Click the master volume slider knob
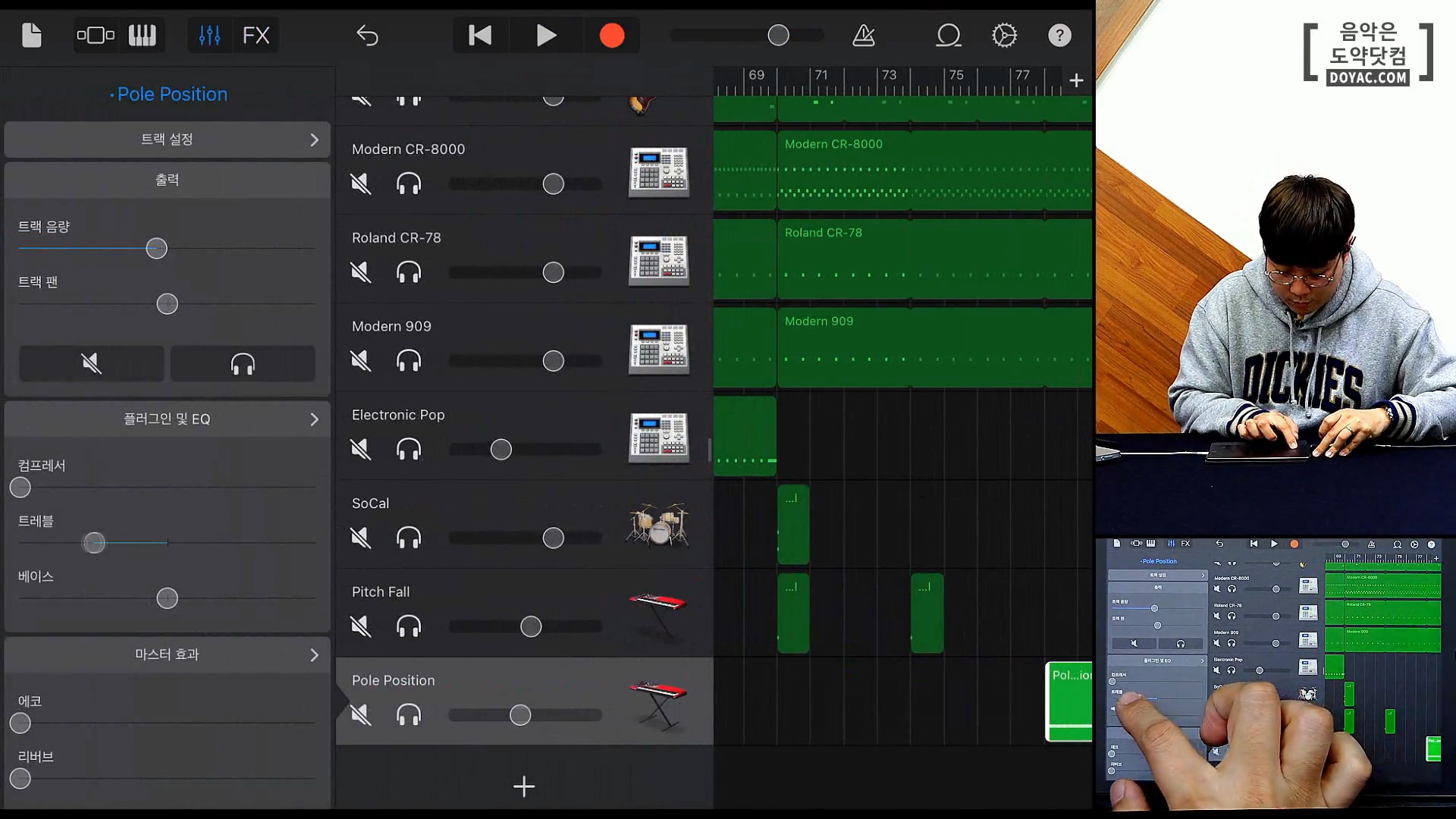The height and width of the screenshot is (819, 1456). click(778, 35)
